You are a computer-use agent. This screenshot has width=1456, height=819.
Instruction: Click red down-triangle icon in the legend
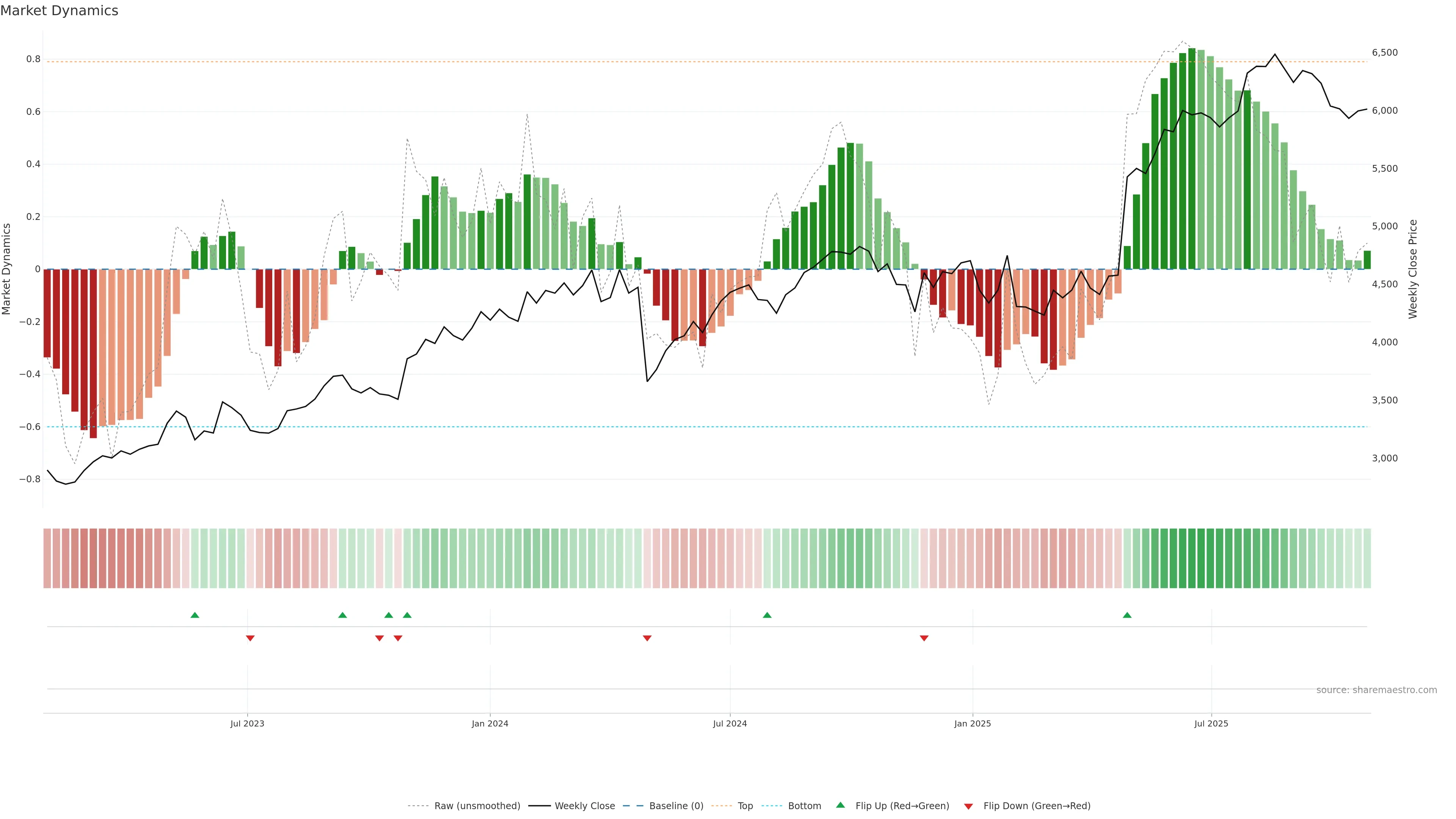click(x=968, y=806)
